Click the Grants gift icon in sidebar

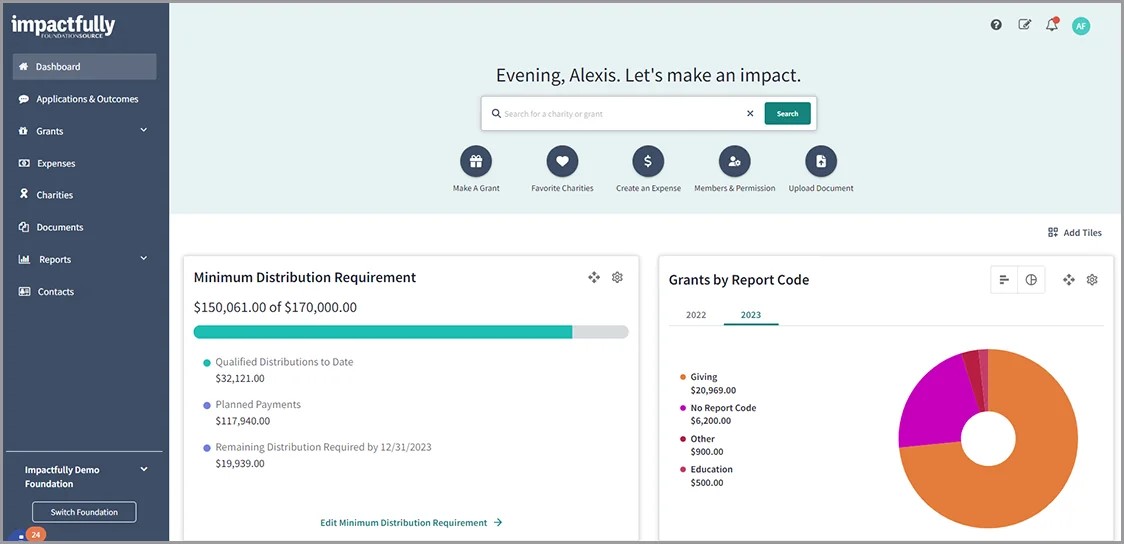pyautogui.click(x=23, y=131)
